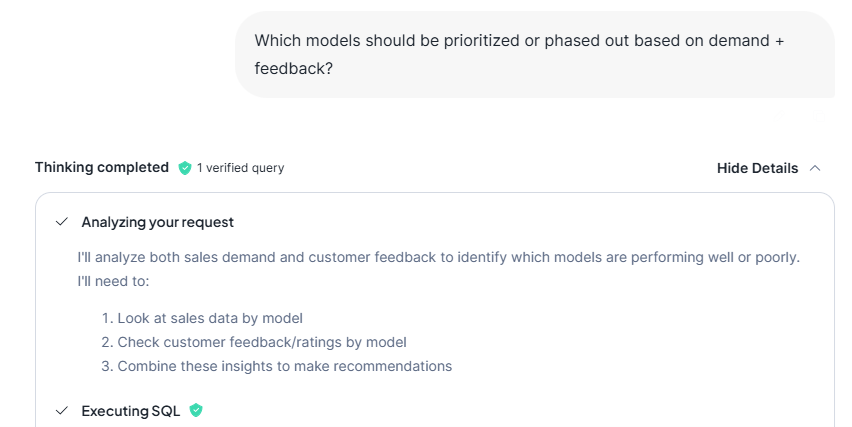852x427 pixels.
Task: Click the green shield next to Executing SQL
Action: pos(196,410)
